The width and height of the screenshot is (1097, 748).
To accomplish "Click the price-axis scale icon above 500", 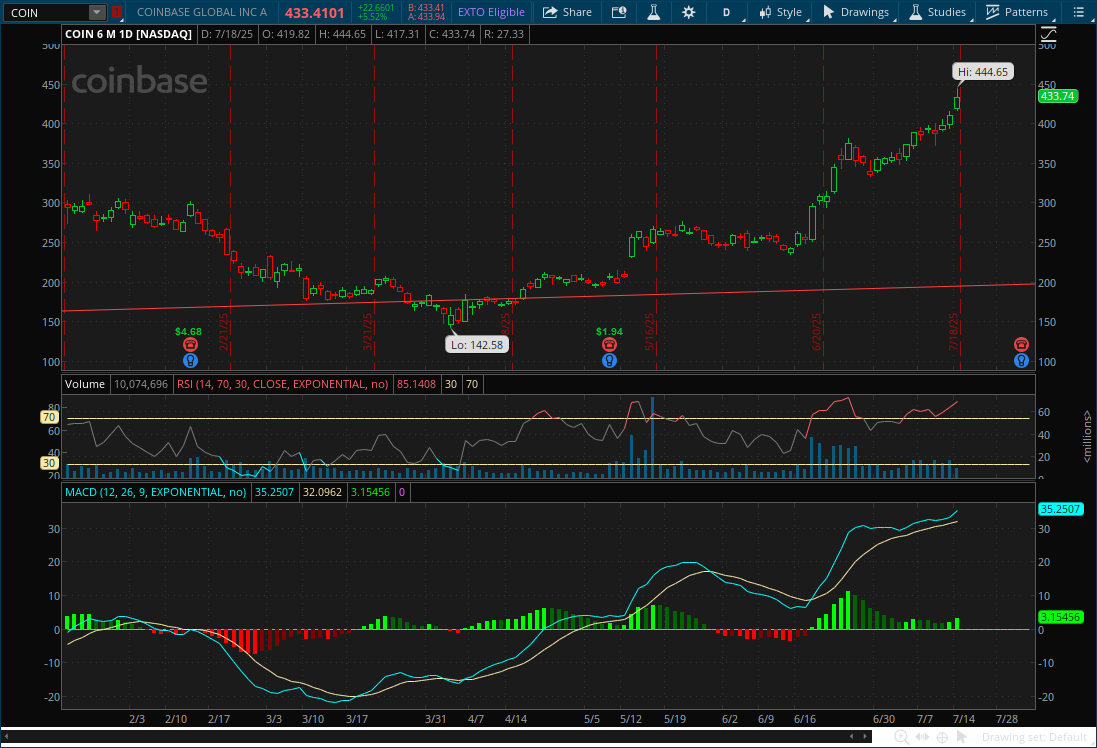I will coord(1048,35).
